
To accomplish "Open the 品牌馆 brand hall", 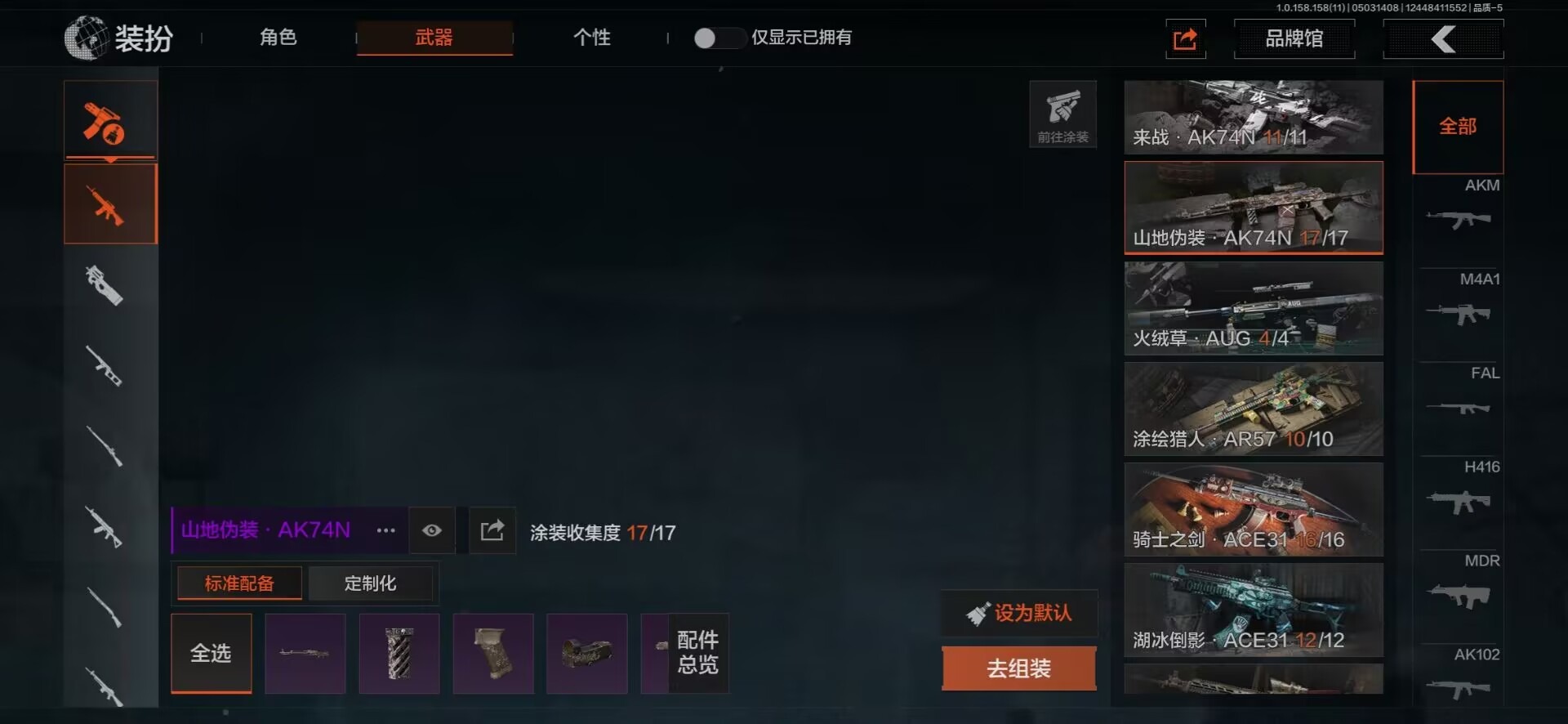I will pos(1294,38).
